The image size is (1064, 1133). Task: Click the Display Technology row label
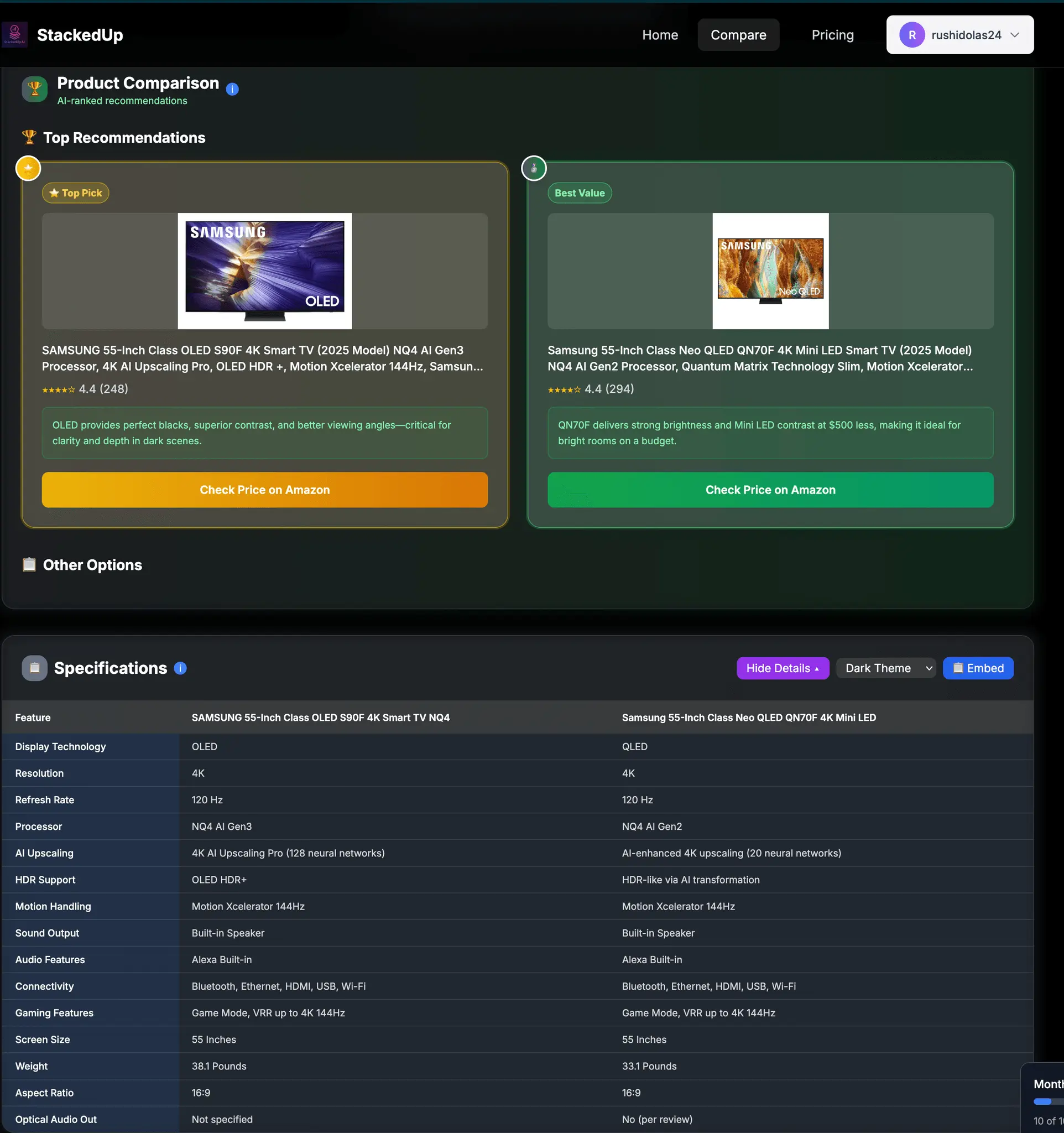[x=60, y=747]
